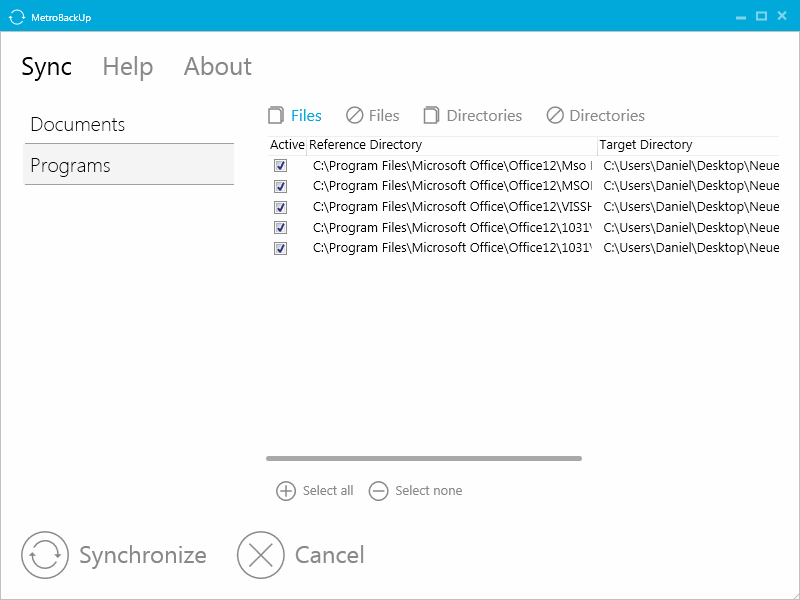
Task: Toggle the Active checkbox for VISSH row
Action: tap(281, 207)
